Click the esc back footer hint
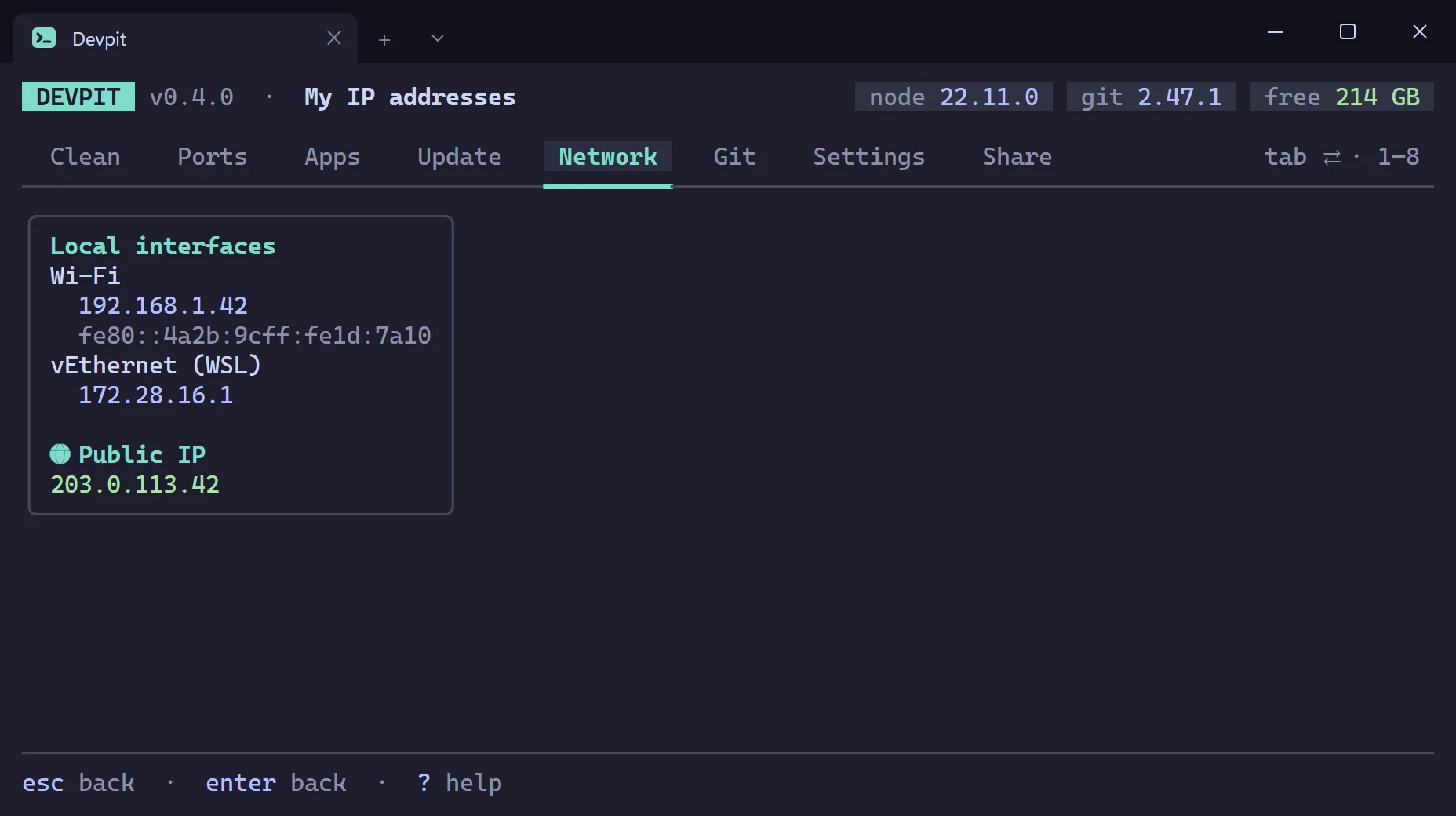The width and height of the screenshot is (1456, 816). pyautogui.click(x=78, y=783)
